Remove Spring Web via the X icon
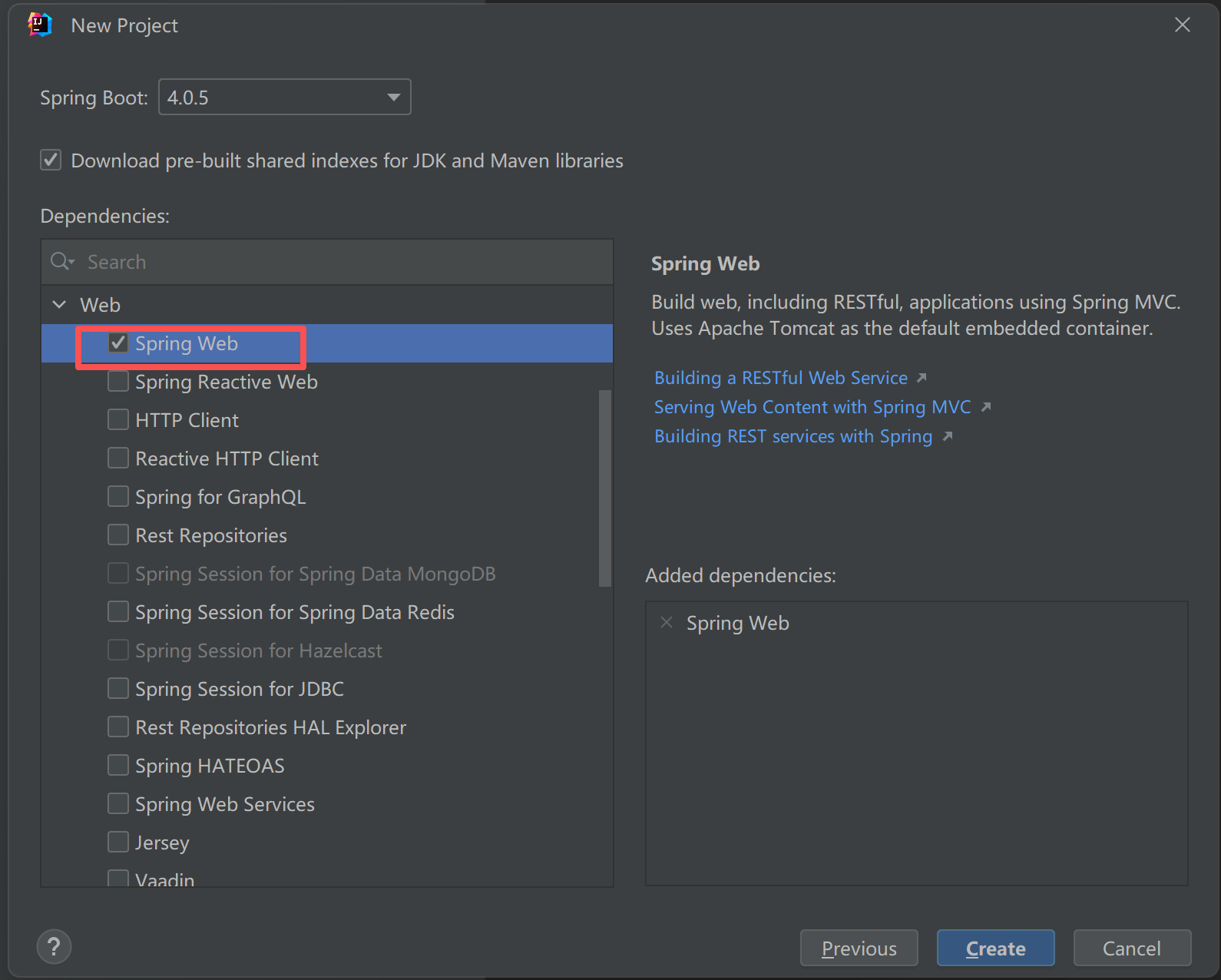The width and height of the screenshot is (1221, 980). pyautogui.click(x=667, y=623)
